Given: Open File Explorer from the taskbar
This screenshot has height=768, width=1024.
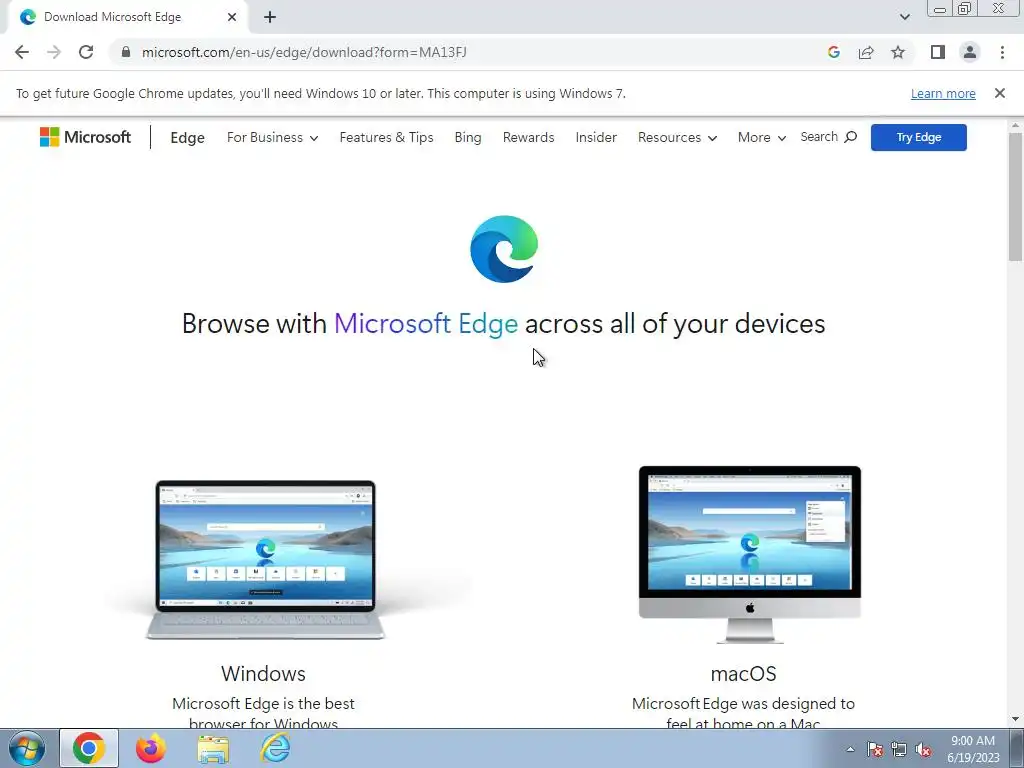Looking at the screenshot, I should [x=213, y=749].
